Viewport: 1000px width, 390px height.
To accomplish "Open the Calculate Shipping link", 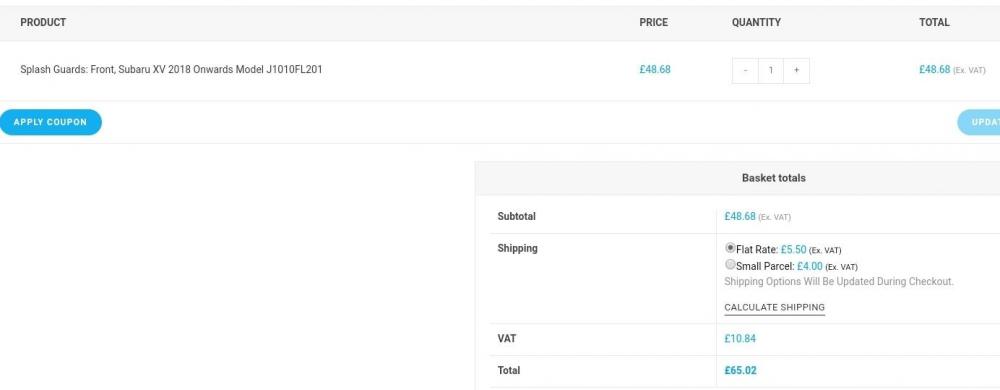I will [774, 307].
